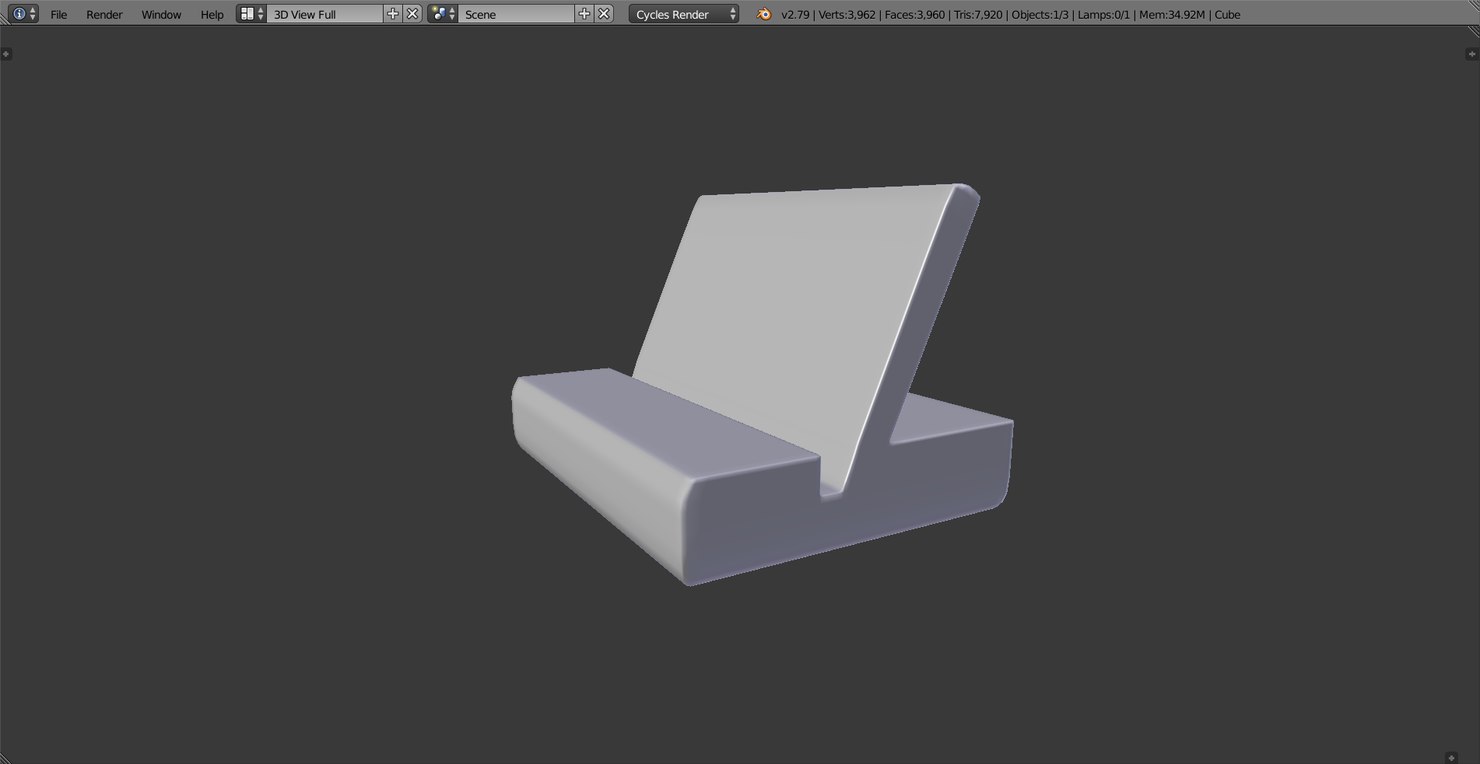Open the screen layout selector arrows
Image resolution: width=1480 pixels, height=764 pixels.
tap(260, 14)
